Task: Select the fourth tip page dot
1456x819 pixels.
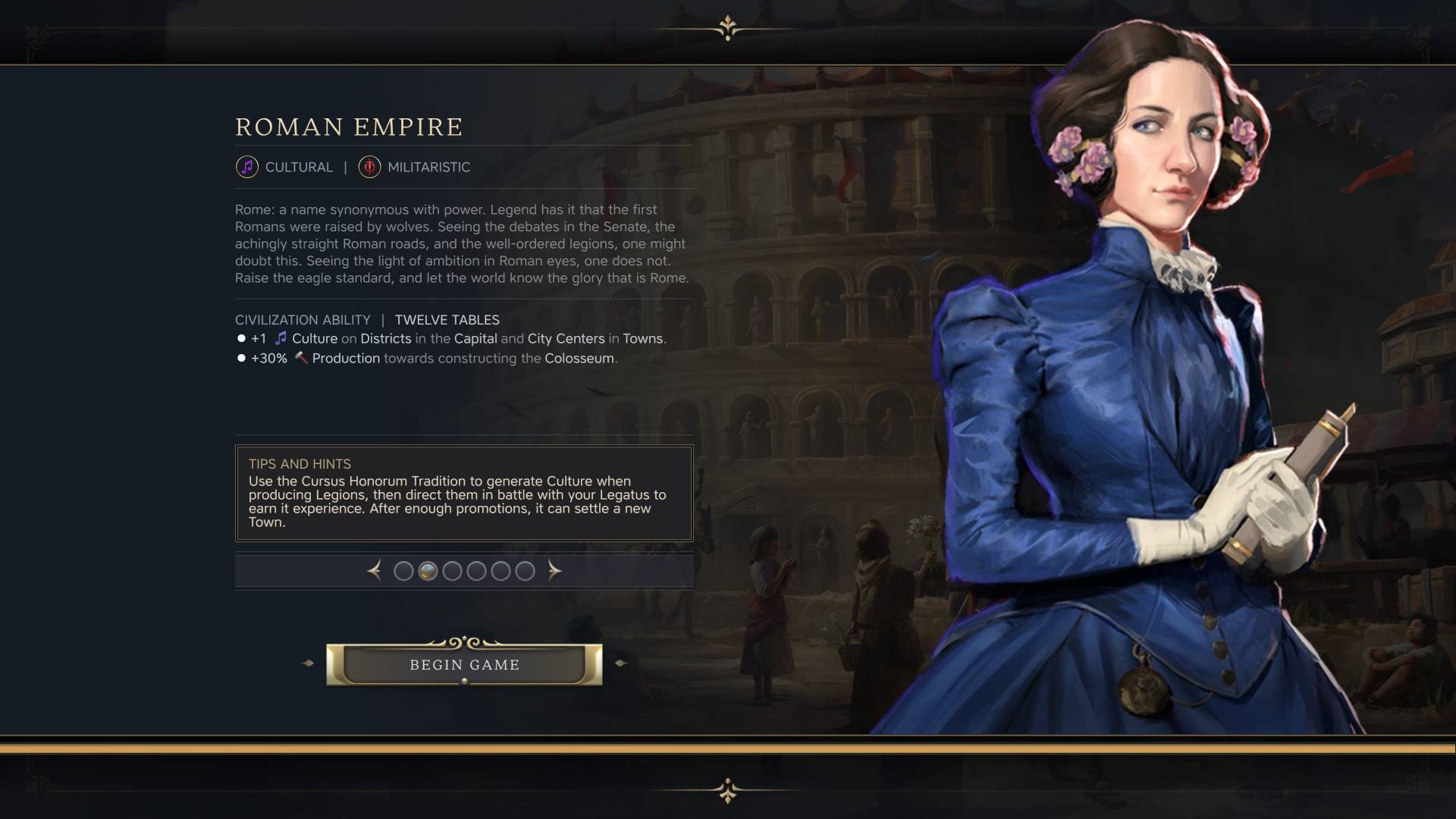Action: (x=476, y=571)
